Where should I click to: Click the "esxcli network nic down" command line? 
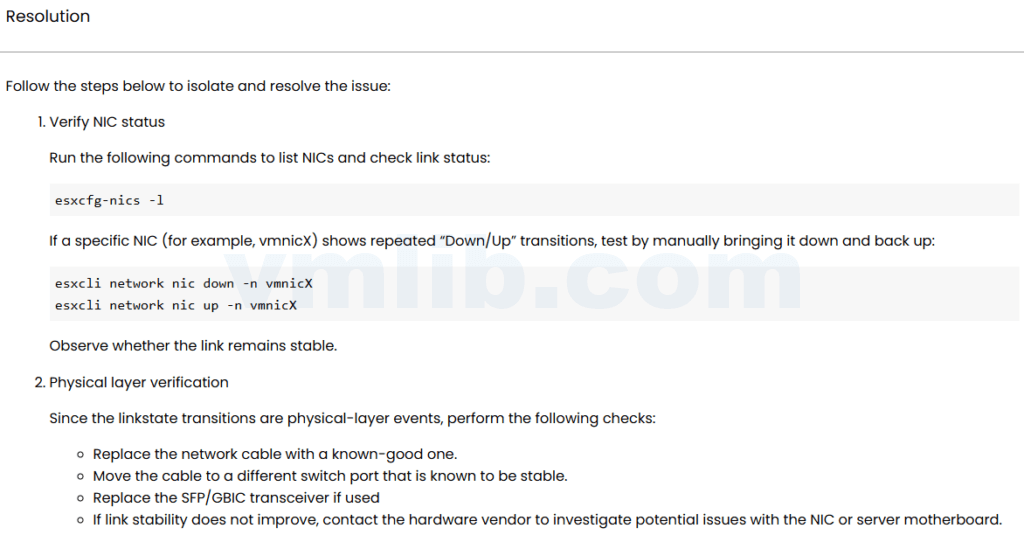coord(184,283)
